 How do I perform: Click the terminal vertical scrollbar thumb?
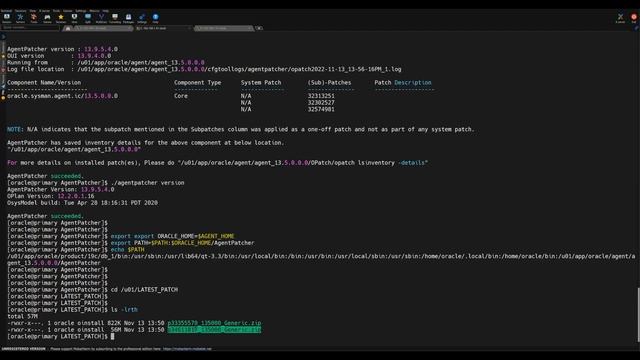click(x=638, y=315)
